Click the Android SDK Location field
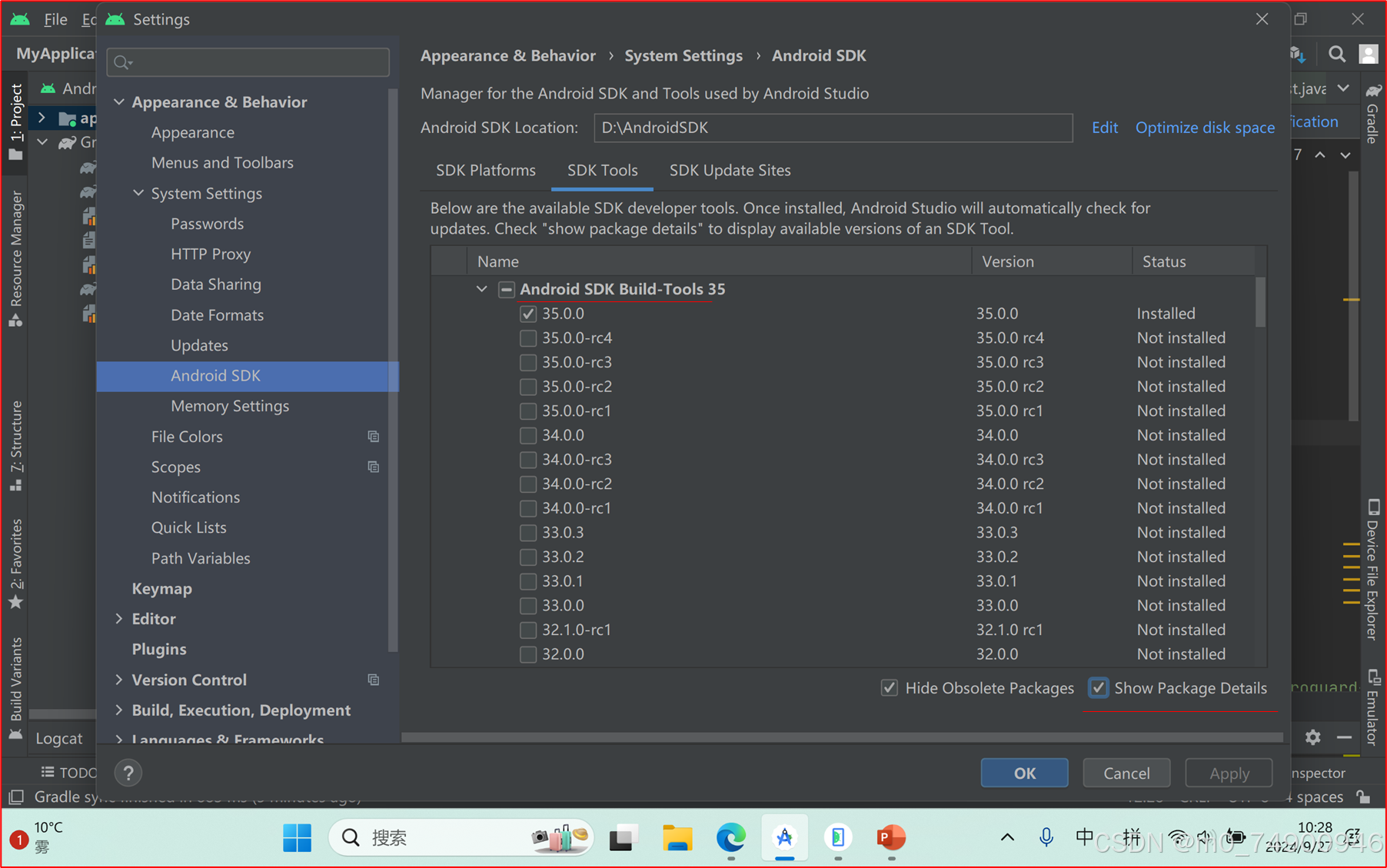 click(x=833, y=128)
